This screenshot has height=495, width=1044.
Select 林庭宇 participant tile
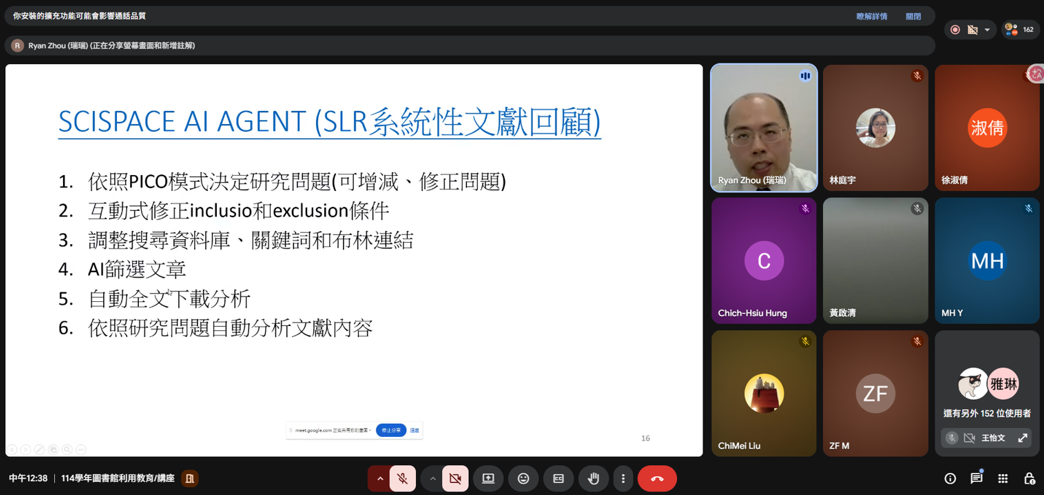875,128
